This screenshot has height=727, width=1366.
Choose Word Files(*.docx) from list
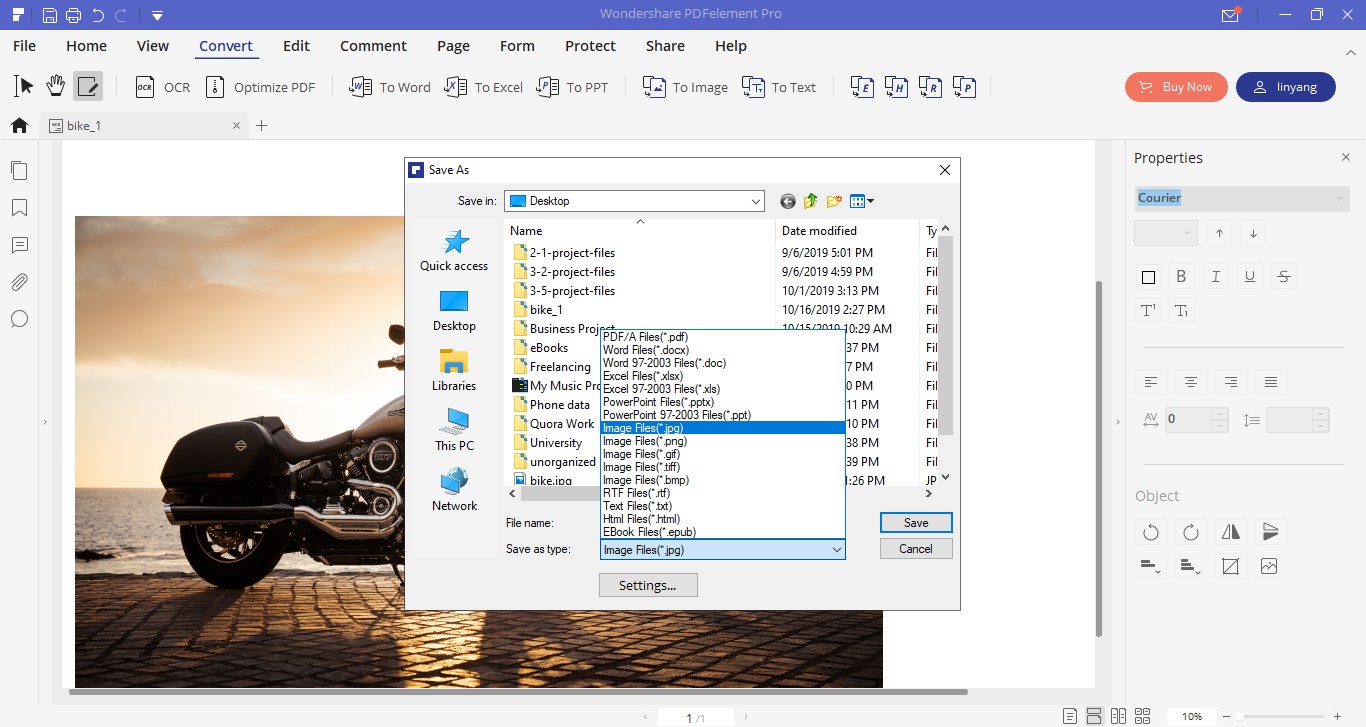[646, 350]
